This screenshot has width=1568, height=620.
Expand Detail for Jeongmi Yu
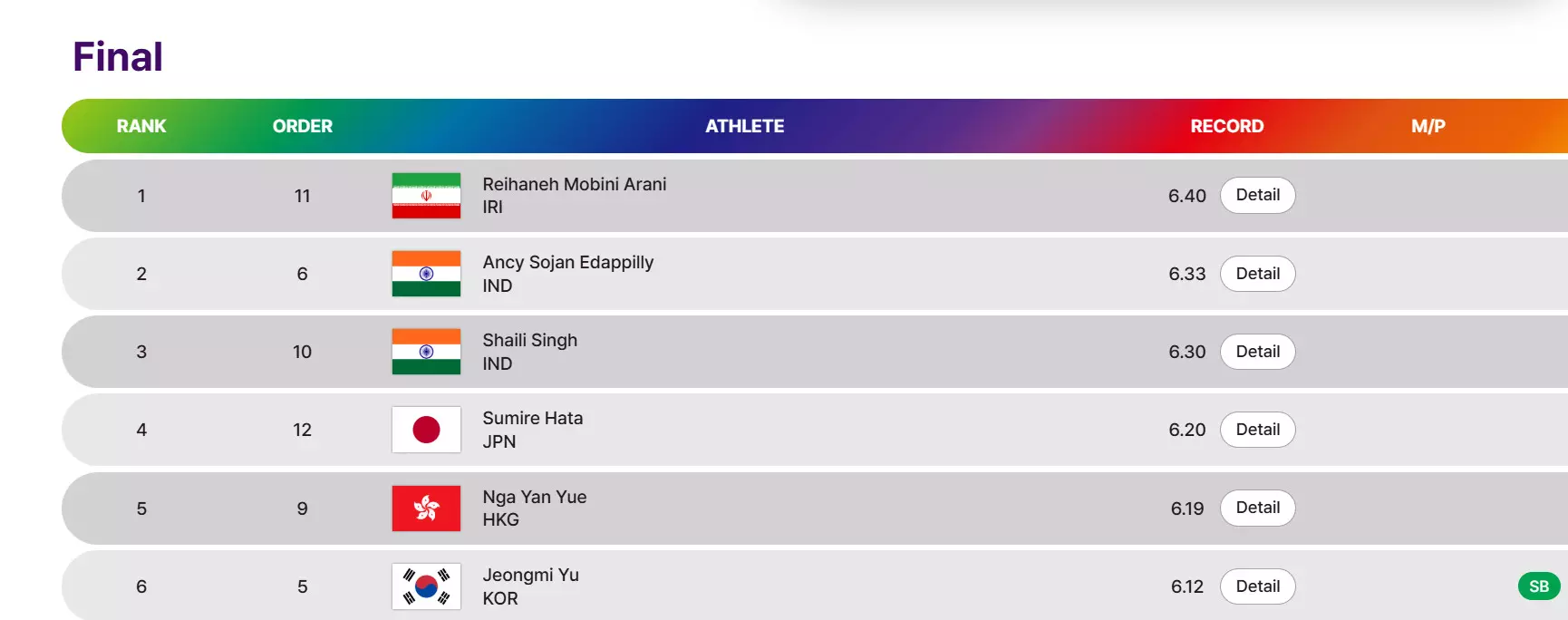coord(1257,586)
